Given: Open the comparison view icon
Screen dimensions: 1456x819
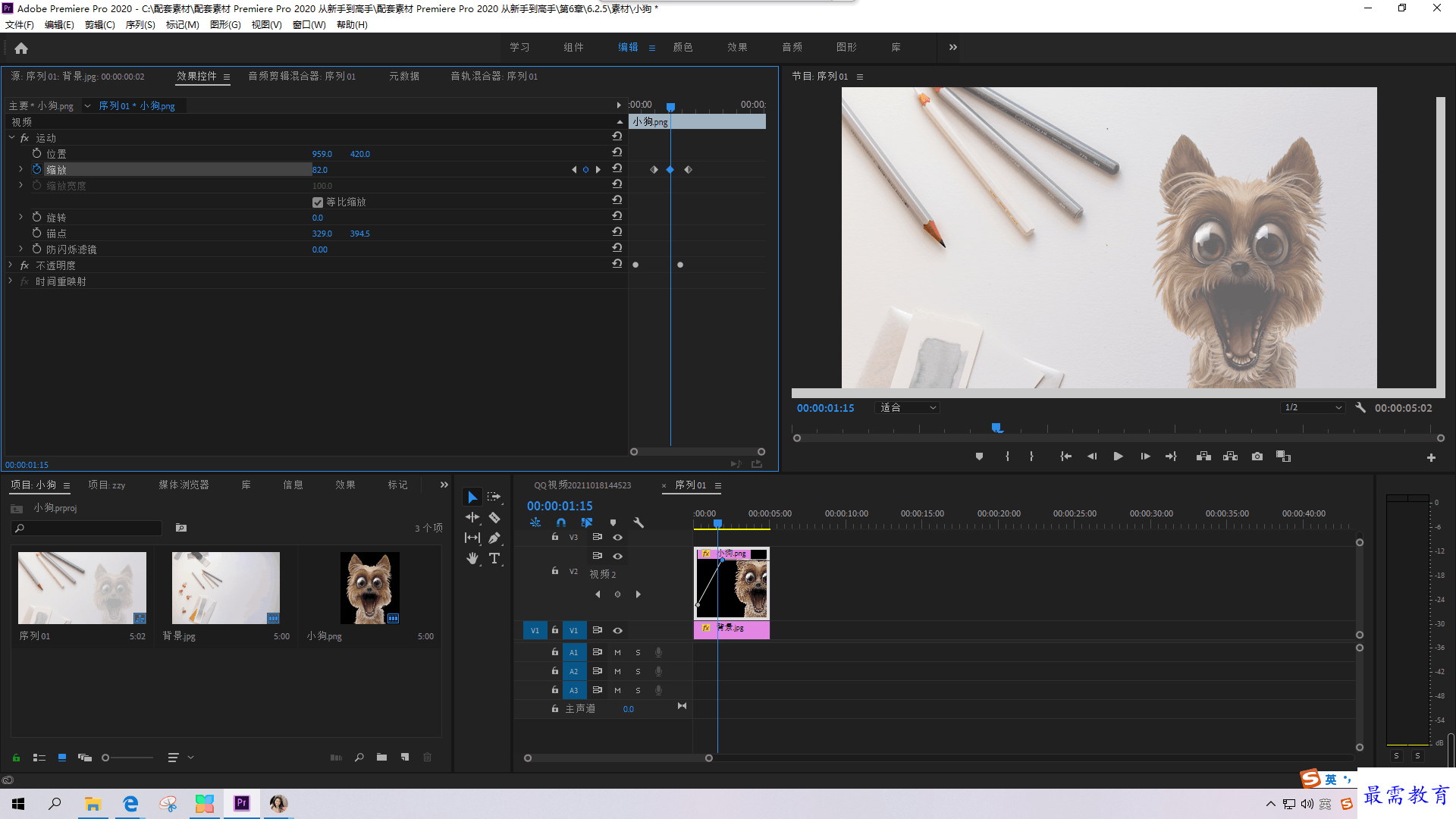Looking at the screenshot, I should click(1283, 457).
